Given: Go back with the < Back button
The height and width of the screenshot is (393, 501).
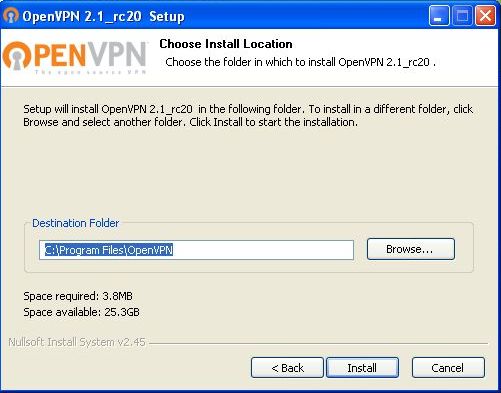Looking at the screenshot, I should coord(287,368).
